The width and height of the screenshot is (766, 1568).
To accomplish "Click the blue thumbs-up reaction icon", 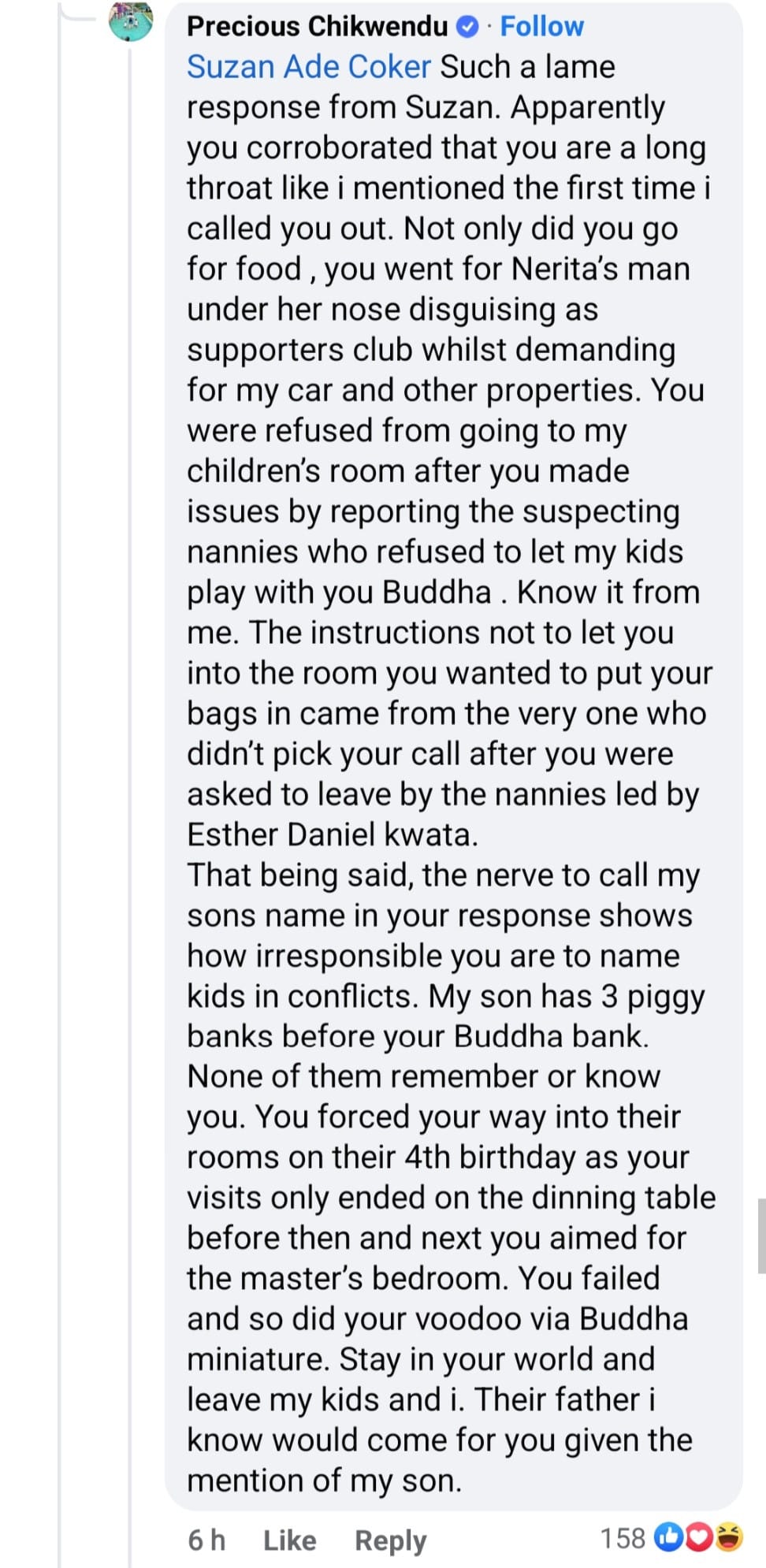I will tap(669, 1537).
